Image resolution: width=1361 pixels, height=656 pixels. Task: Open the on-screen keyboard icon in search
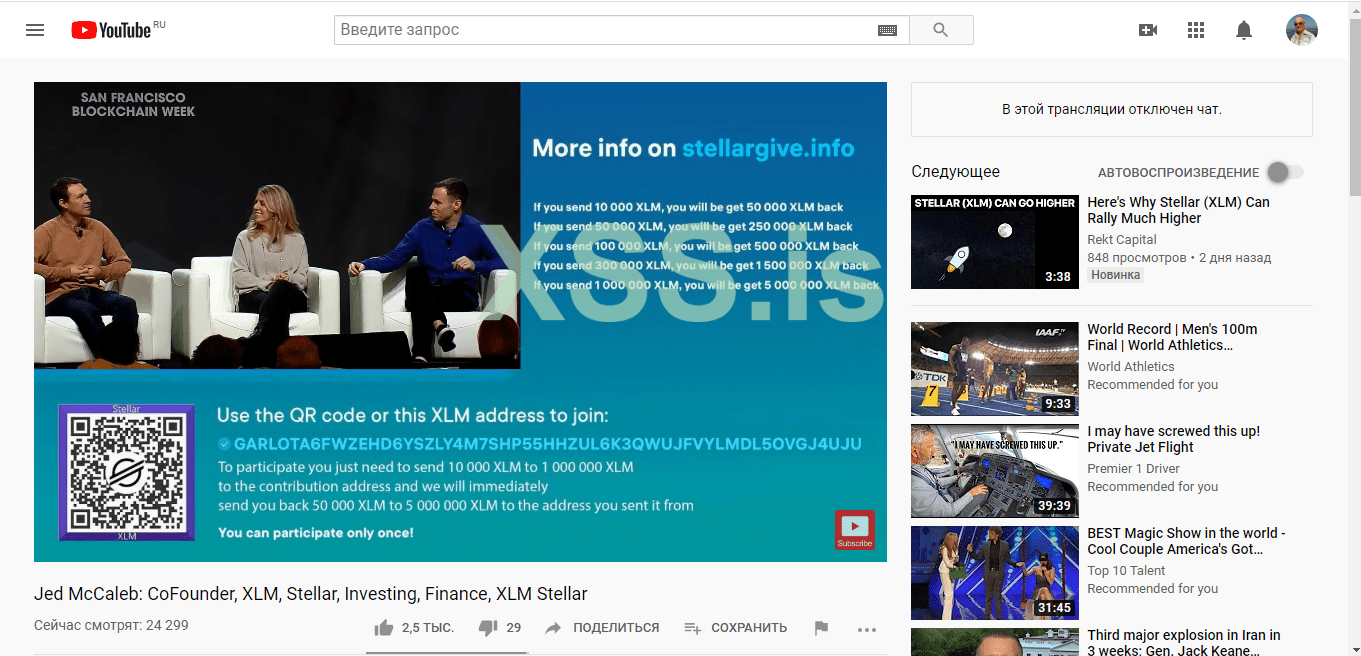887,30
